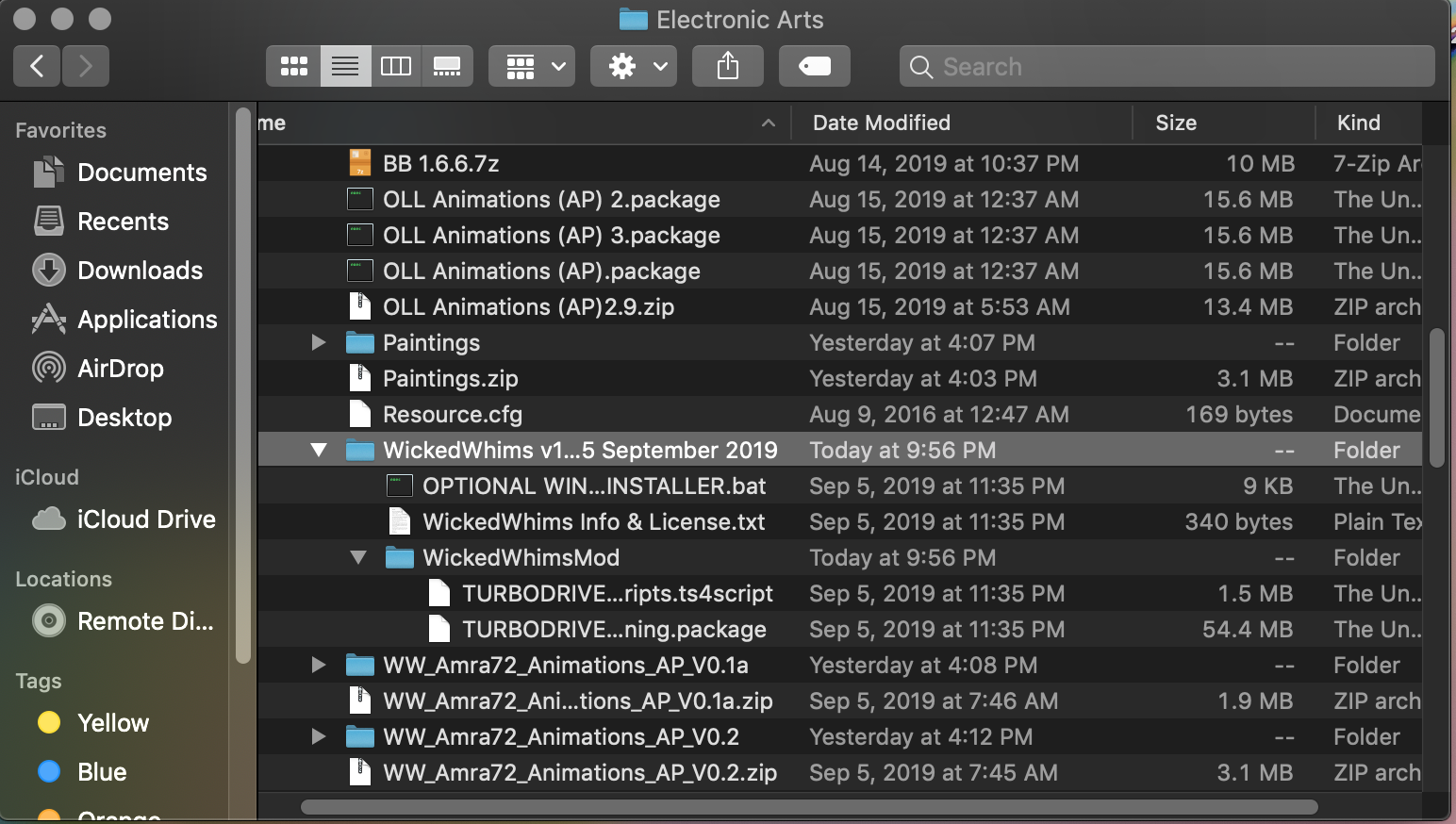
Task: Select the BB 1.6.6.7z archive icon
Action: [x=360, y=163]
